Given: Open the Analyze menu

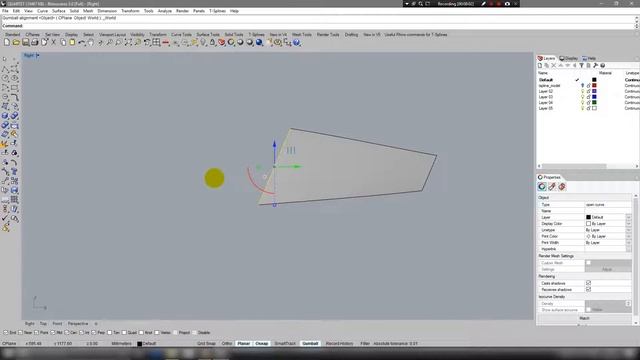Looking at the screenshot, I should pyautogui.click(x=164, y=11).
